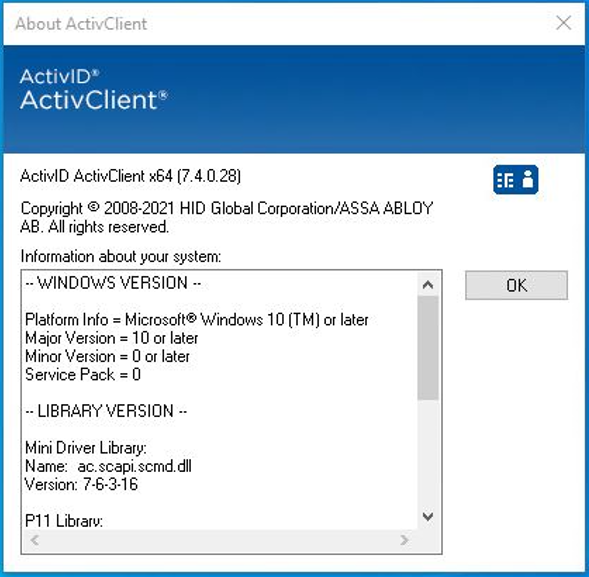This screenshot has width=589, height=577.
Task: Click the vertical scrollbar thumb
Action: 428,348
